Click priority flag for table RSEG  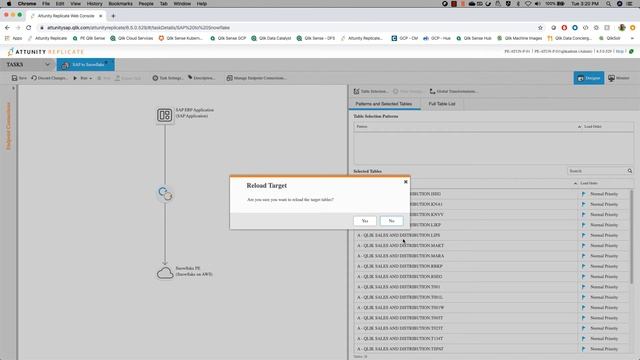tap(584, 277)
